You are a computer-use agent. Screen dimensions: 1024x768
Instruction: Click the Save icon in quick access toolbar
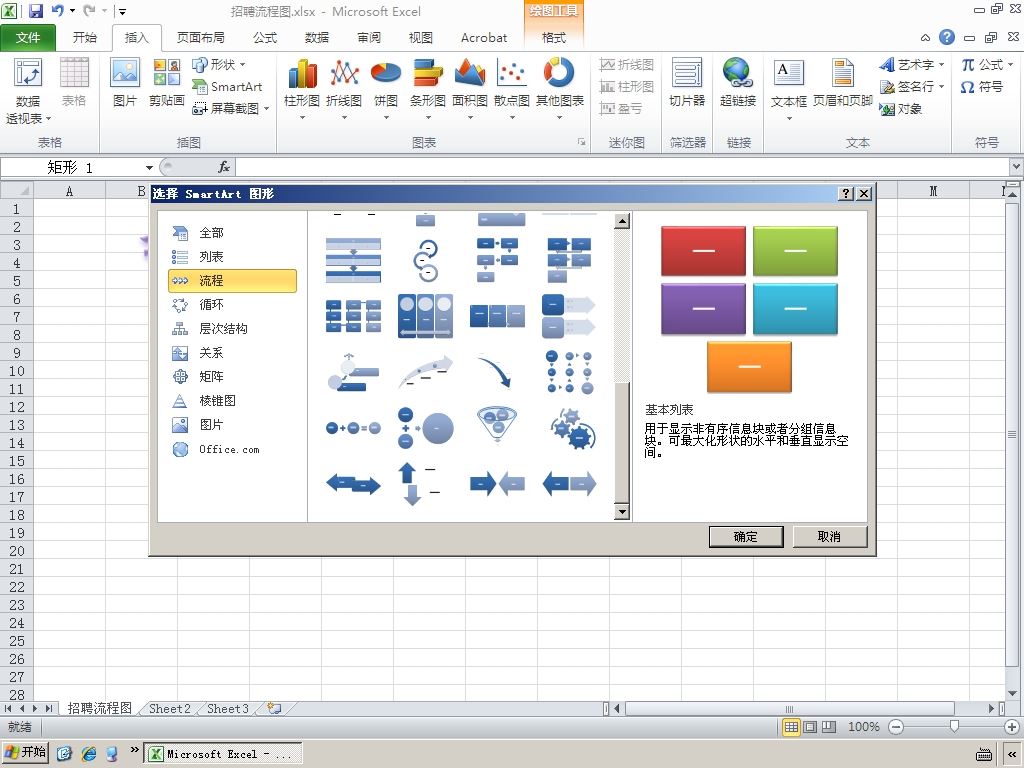coord(36,10)
